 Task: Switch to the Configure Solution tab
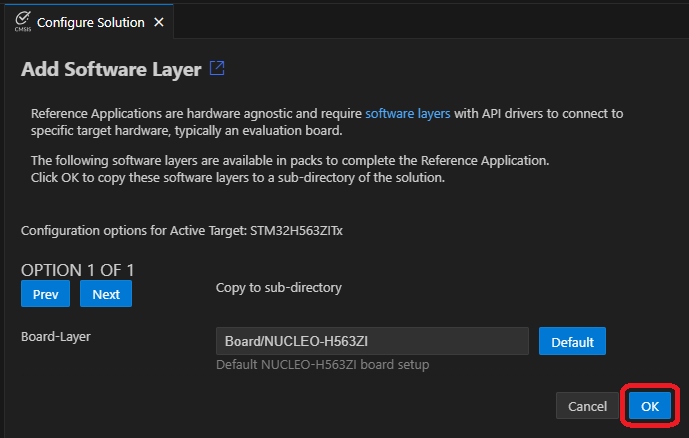[x=90, y=22]
